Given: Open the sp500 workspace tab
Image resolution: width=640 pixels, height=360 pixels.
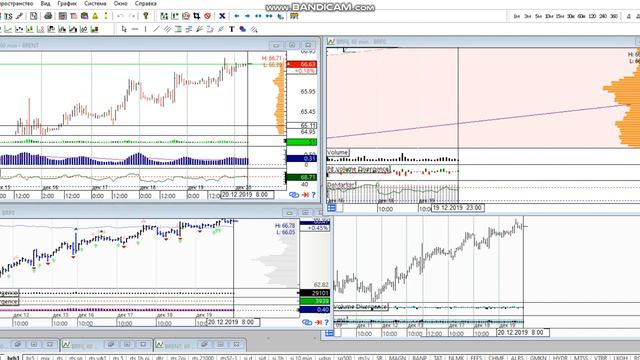Looking at the screenshot, I should coord(345,358).
